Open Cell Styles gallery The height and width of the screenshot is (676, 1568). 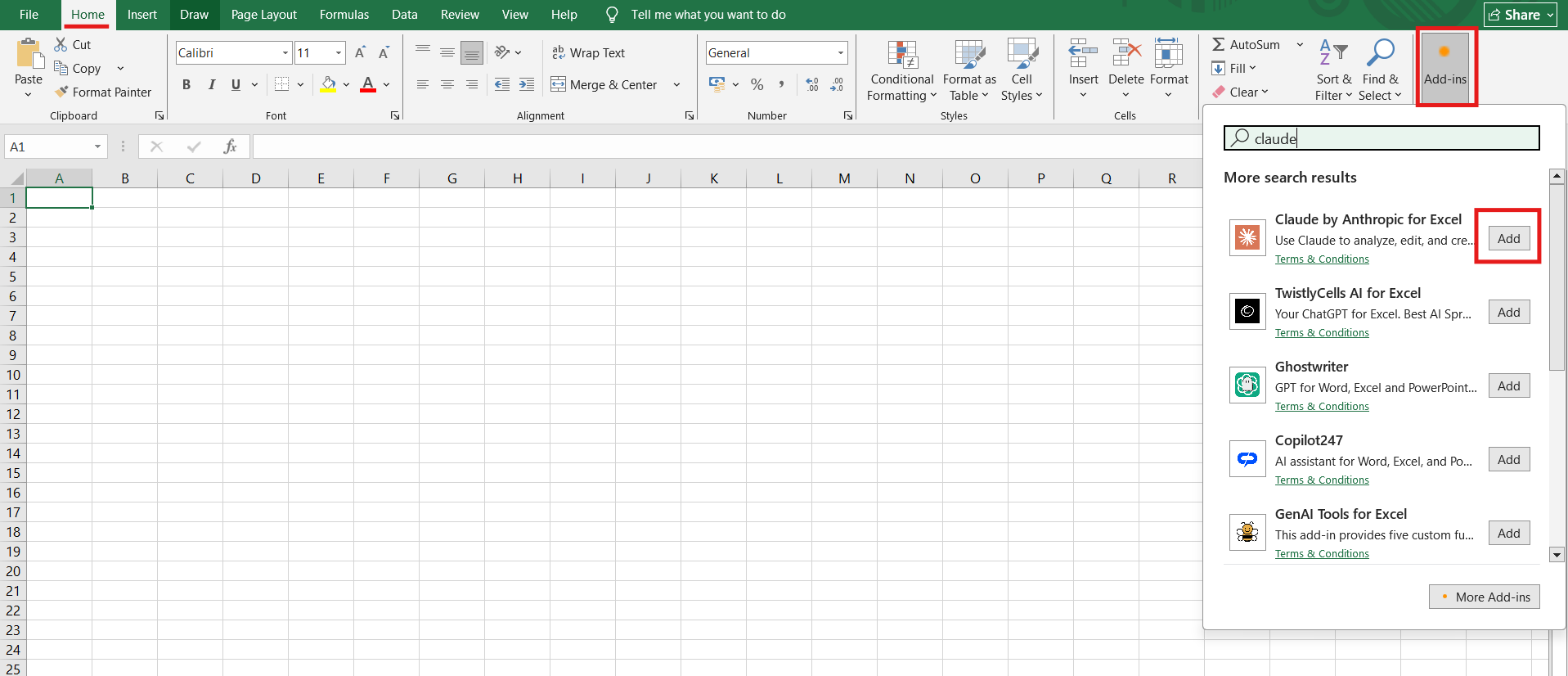click(x=1022, y=71)
